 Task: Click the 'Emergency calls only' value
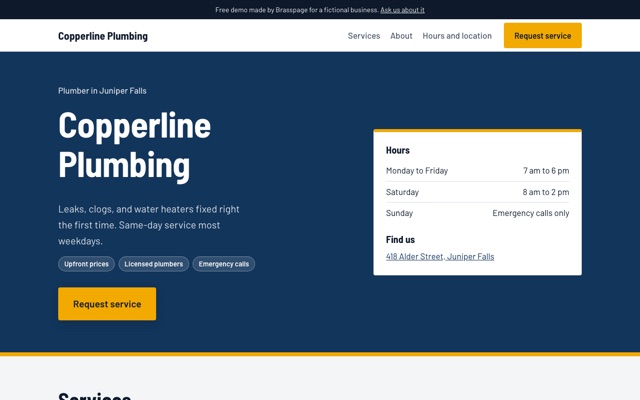coord(531,213)
